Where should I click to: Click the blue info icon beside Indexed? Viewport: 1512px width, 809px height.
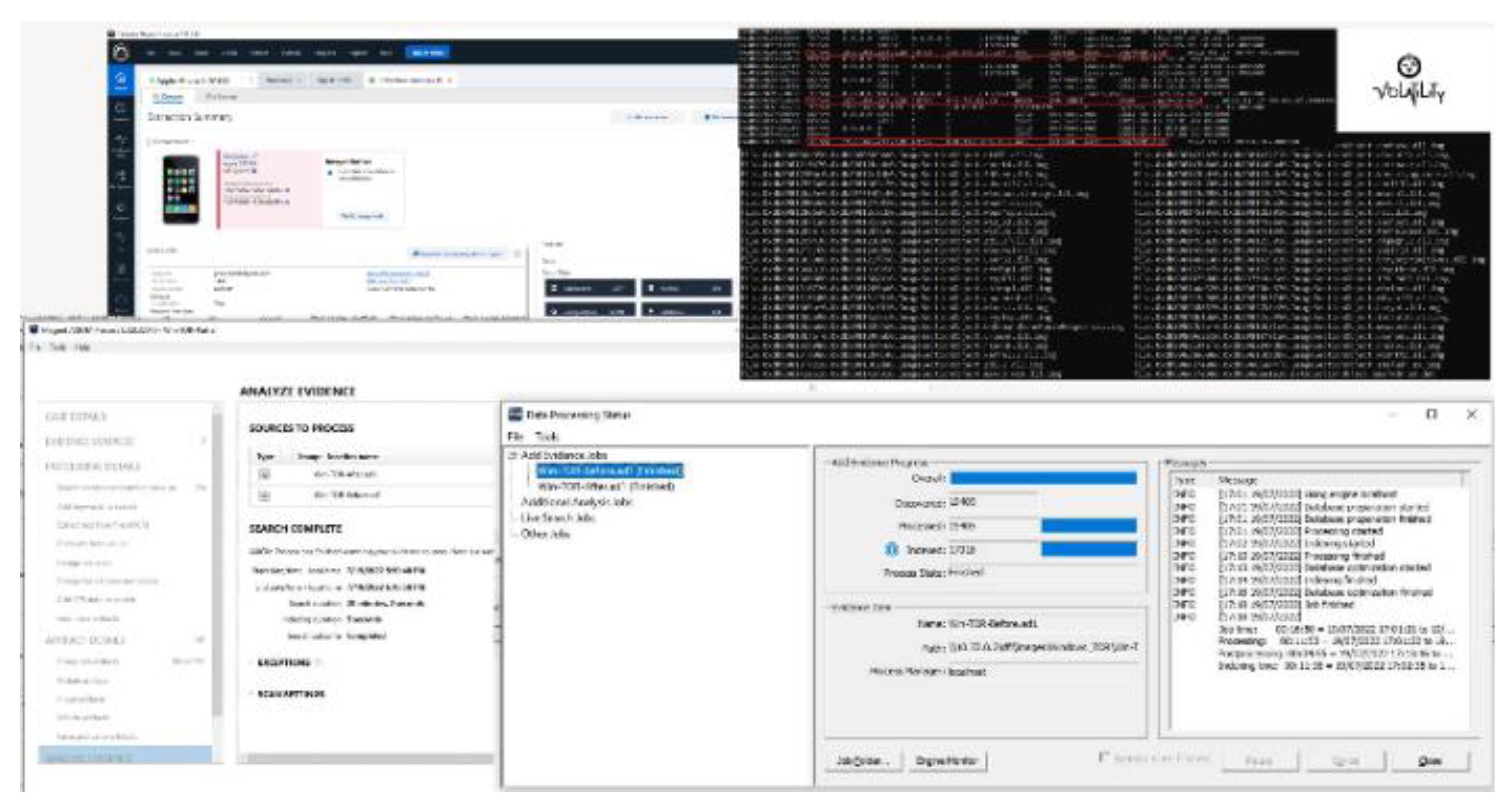(x=891, y=549)
